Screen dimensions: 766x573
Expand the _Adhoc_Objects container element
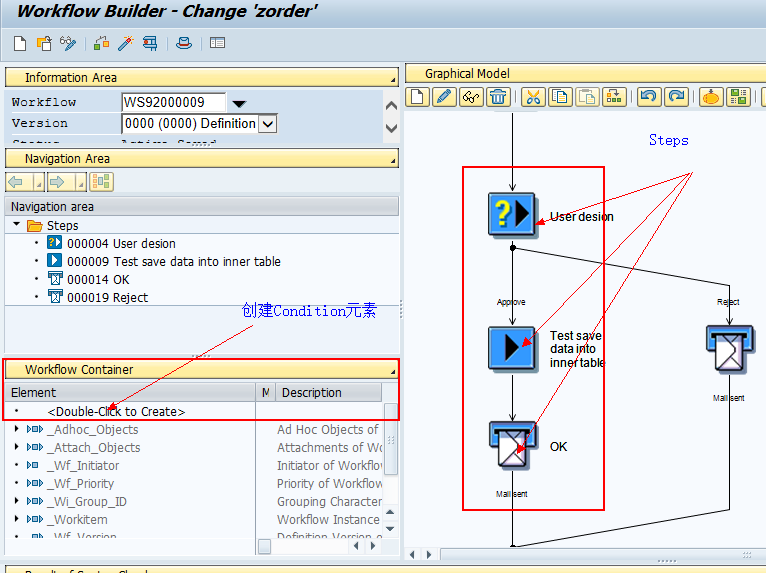(17, 429)
